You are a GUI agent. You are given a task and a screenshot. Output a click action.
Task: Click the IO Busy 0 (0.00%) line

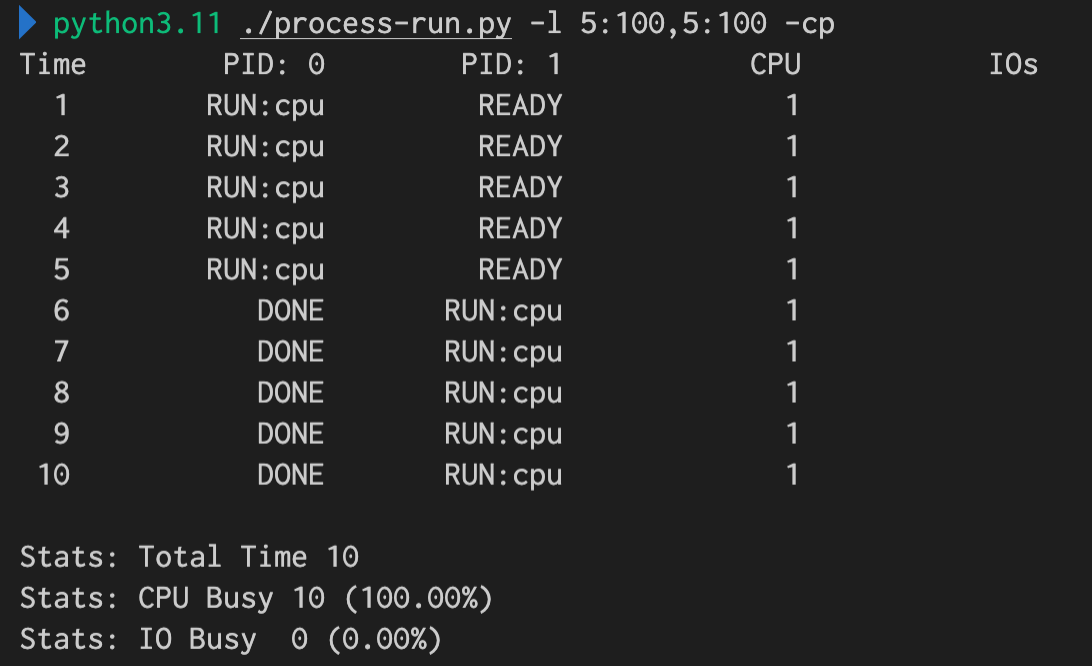click(x=231, y=640)
